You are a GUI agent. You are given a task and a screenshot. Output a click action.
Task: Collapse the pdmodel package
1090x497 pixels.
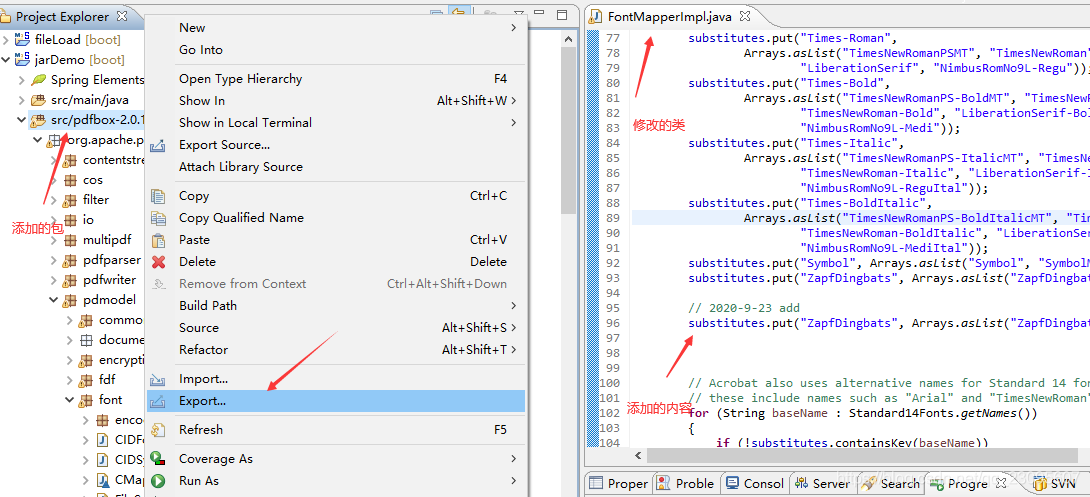[x=54, y=300]
